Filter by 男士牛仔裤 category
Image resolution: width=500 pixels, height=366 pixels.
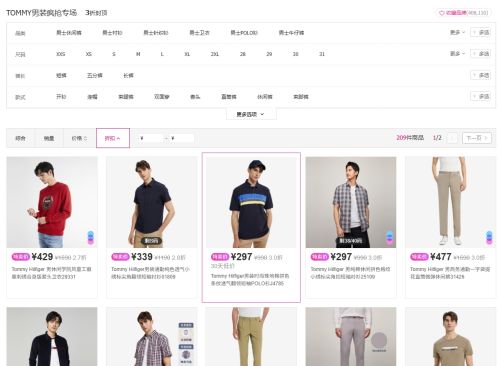tap(291, 33)
